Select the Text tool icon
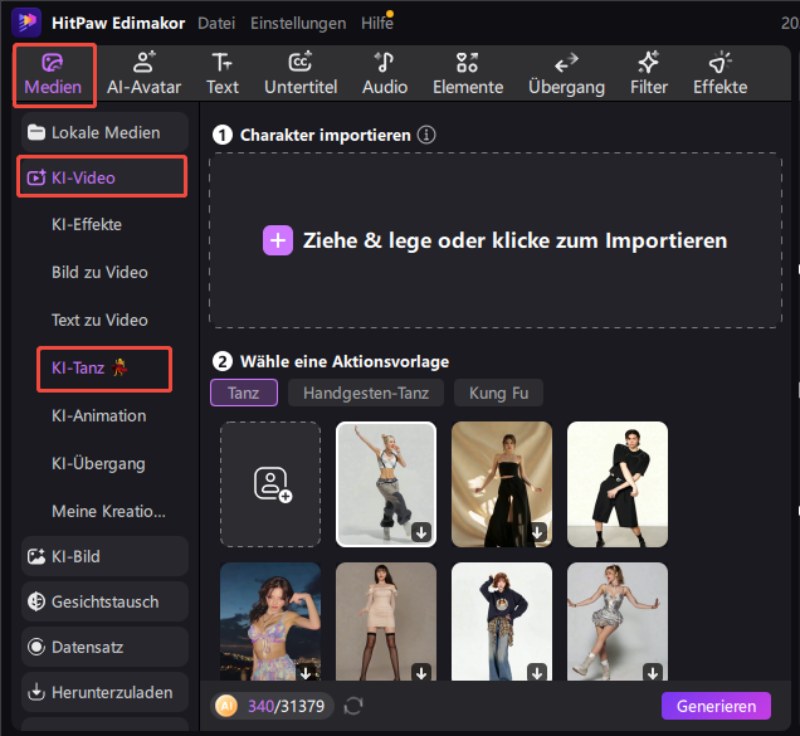The width and height of the screenshot is (800, 736). coord(222,74)
